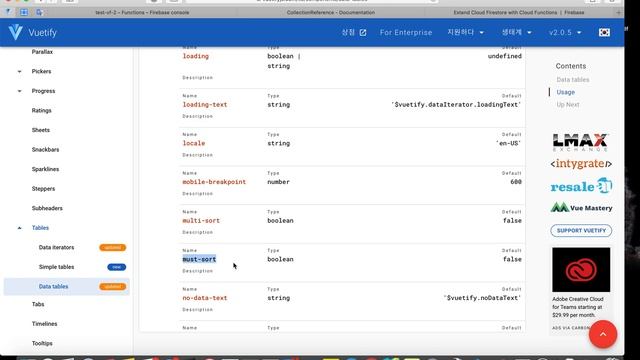
Task: Open Snackbars in the sidebar
Action: (x=45, y=150)
